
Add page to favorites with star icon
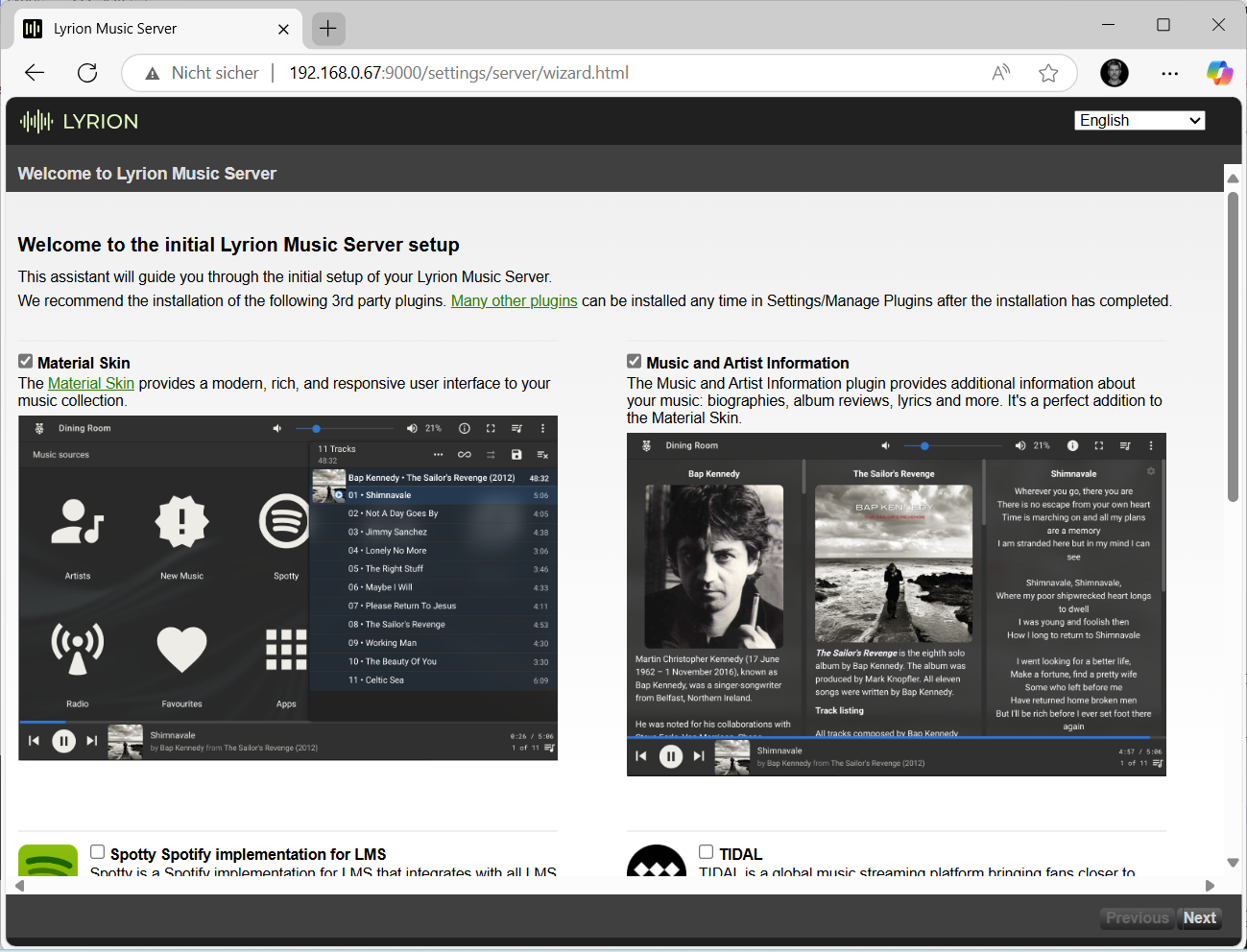(x=1048, y=73)
